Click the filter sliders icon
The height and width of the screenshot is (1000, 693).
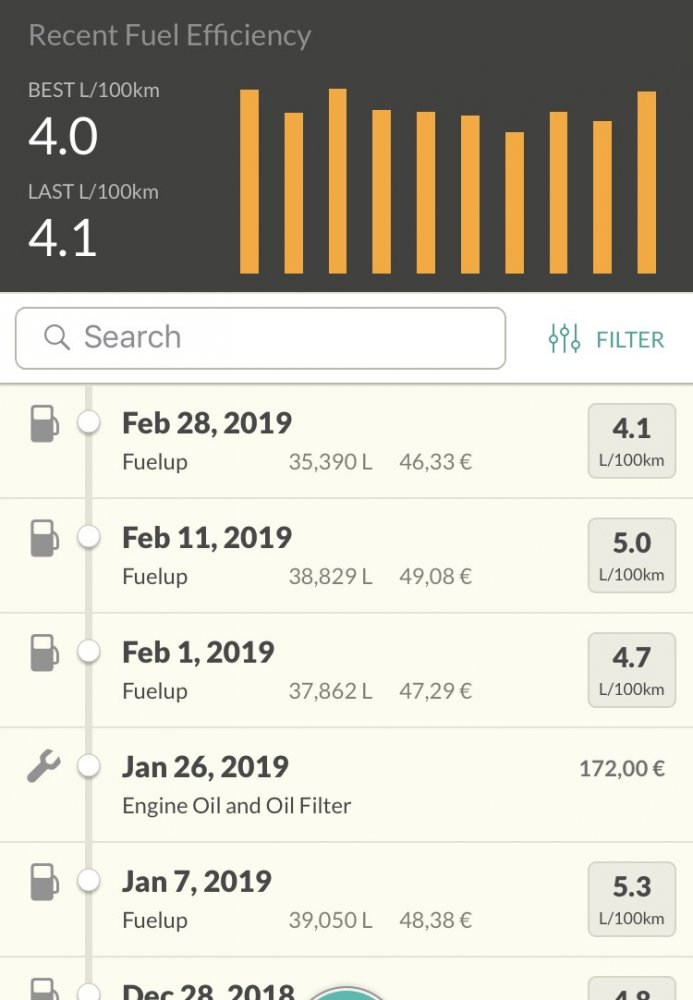(x=564, y=339)
